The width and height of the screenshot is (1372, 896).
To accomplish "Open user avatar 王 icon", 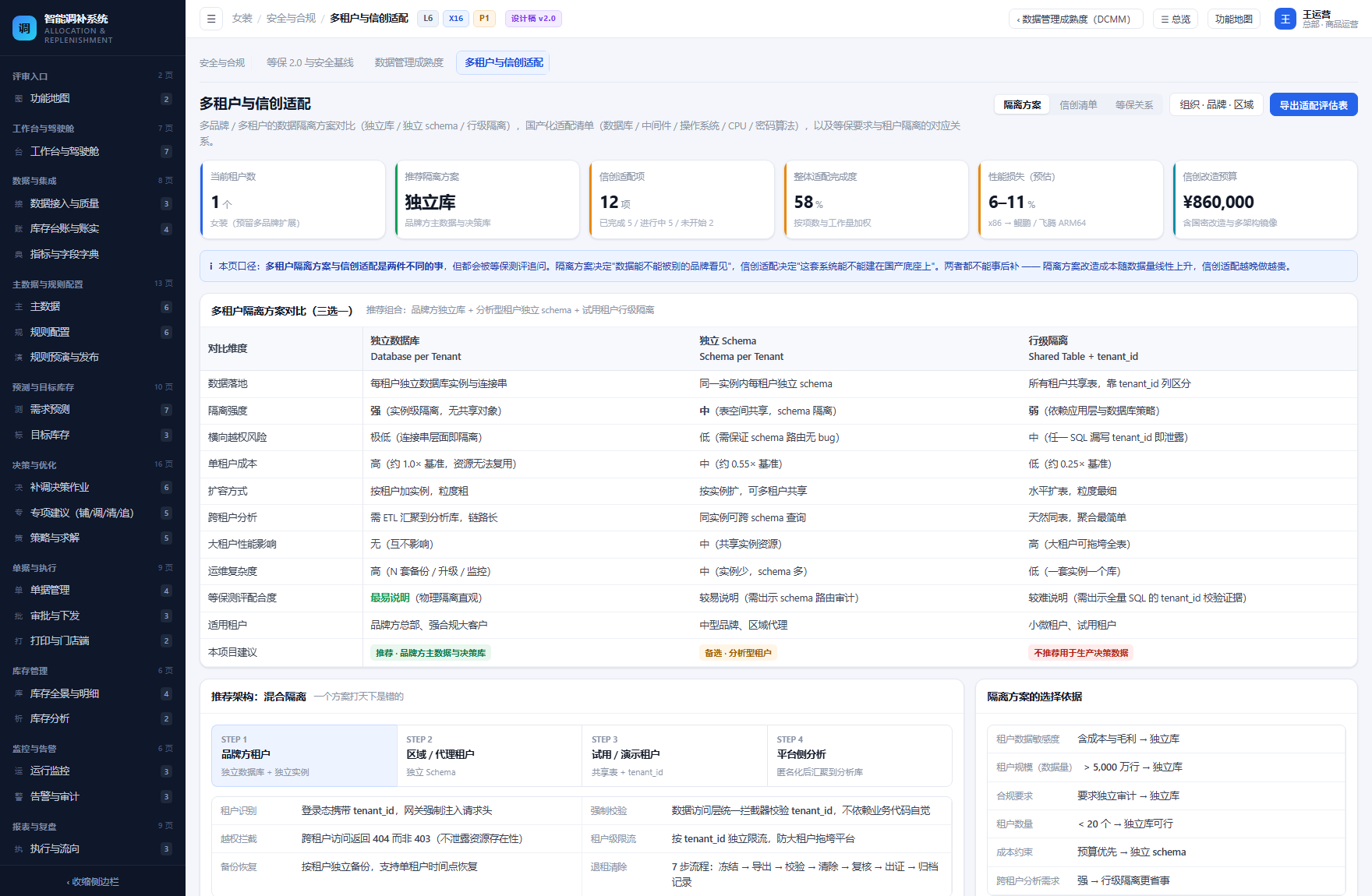I will click(x=1285, y=19).
